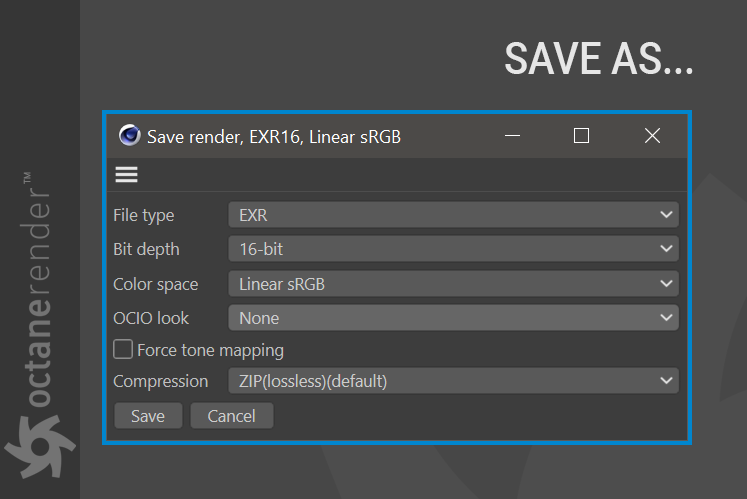Click the title text Save render, EXR16, Linear sRGB
This screenshot has height=499, width=747.
[274, 137]
